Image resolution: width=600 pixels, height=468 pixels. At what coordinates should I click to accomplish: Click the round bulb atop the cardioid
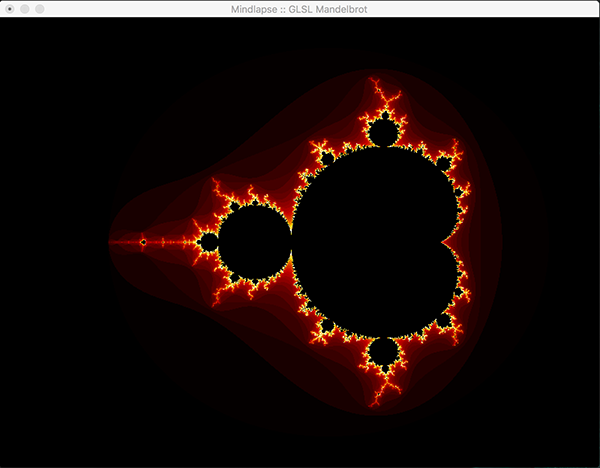pyautogui.click(x=381, y=132)
